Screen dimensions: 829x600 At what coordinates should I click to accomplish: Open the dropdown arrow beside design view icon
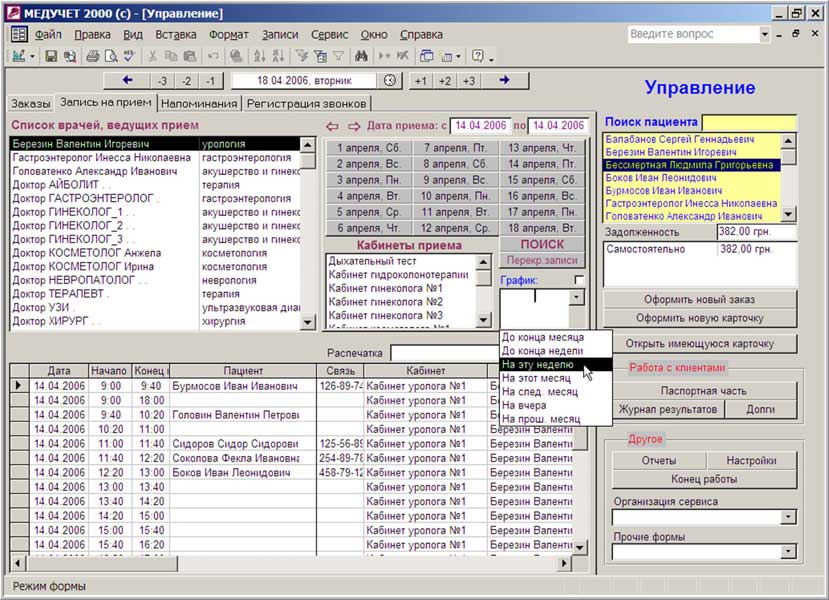click(x=32, y=56)
